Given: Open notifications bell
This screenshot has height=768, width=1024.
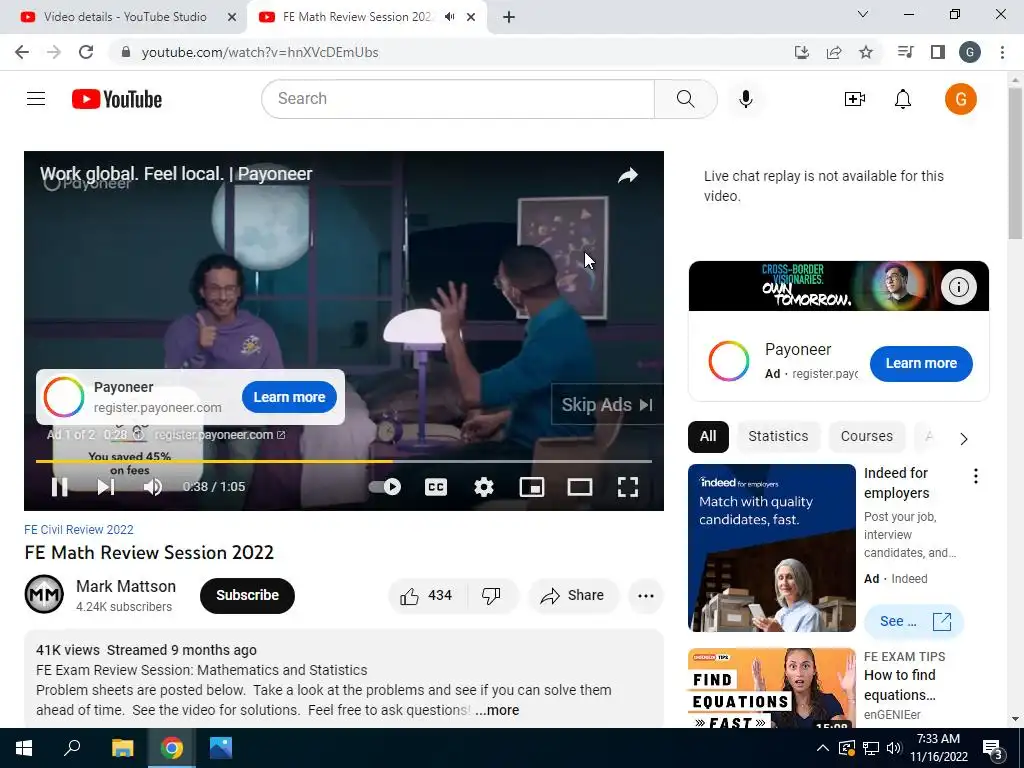Looking at the screenshot, I should point(903,99).
